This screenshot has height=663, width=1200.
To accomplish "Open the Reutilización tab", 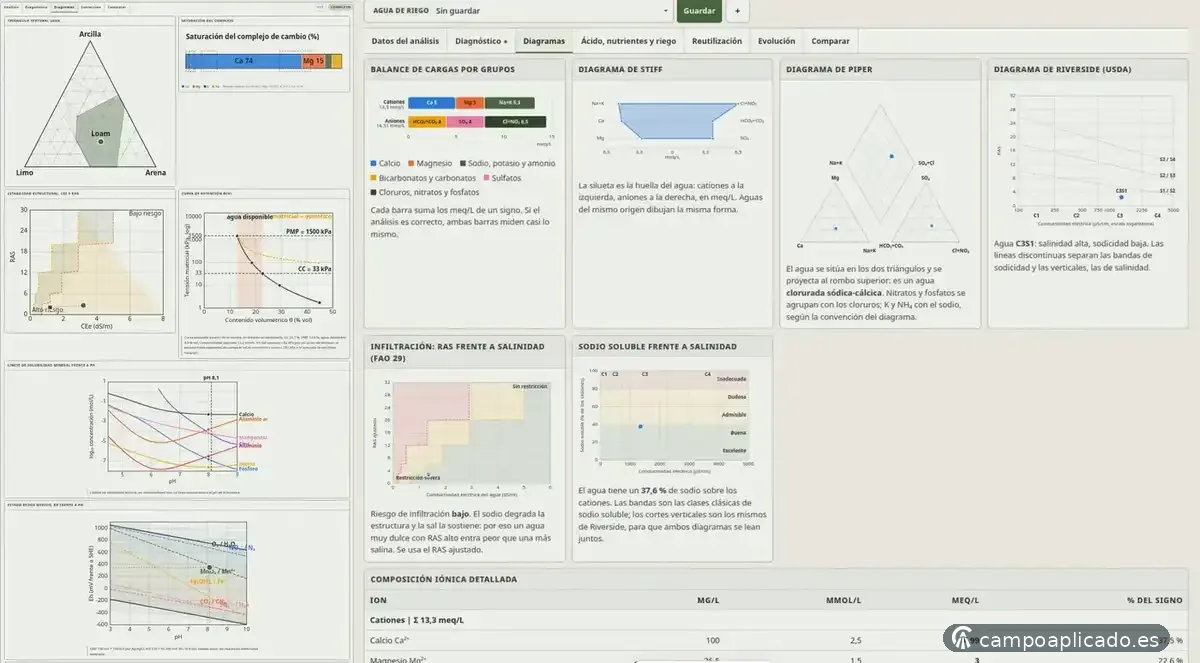I will pos(717,41).
